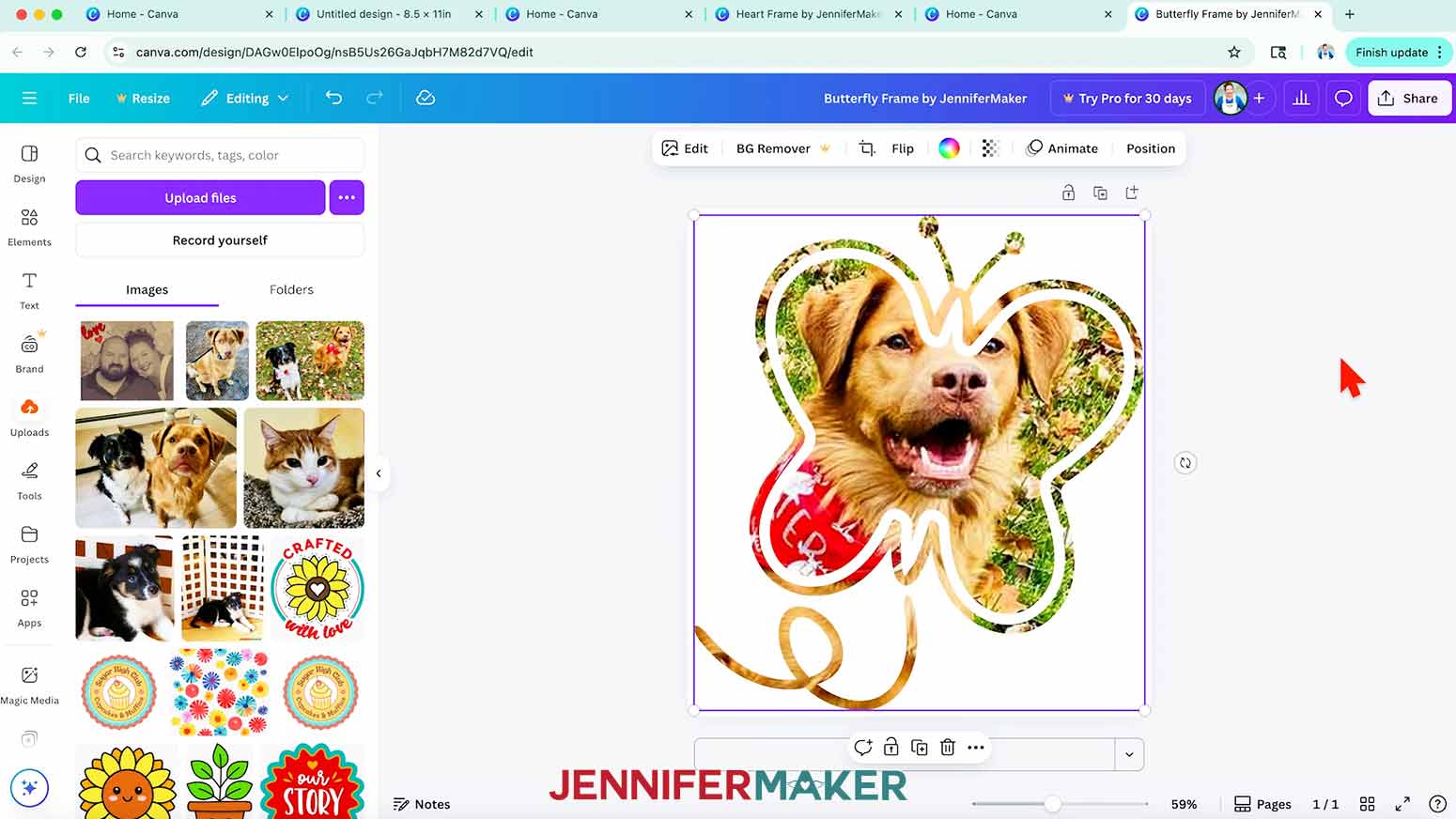The image size is (1456, 819).
Task: Click Edit in the image toolbar
Action: pos(685,148)
